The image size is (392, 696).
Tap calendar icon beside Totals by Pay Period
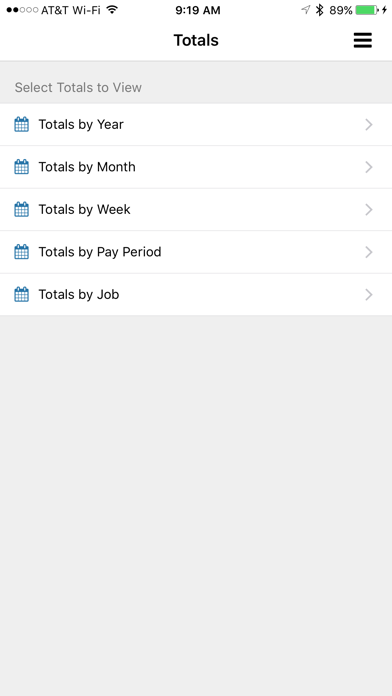[x=22, y=252]
